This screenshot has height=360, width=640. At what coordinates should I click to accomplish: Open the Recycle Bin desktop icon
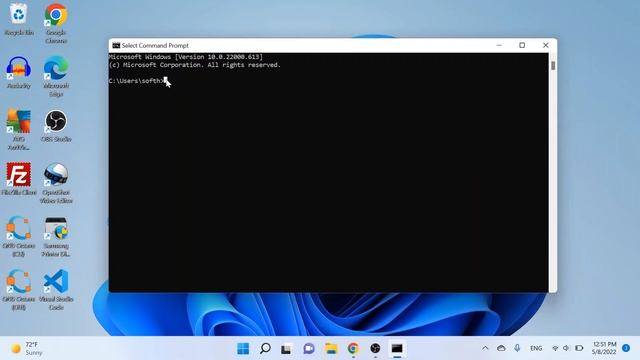pos(19,20)
